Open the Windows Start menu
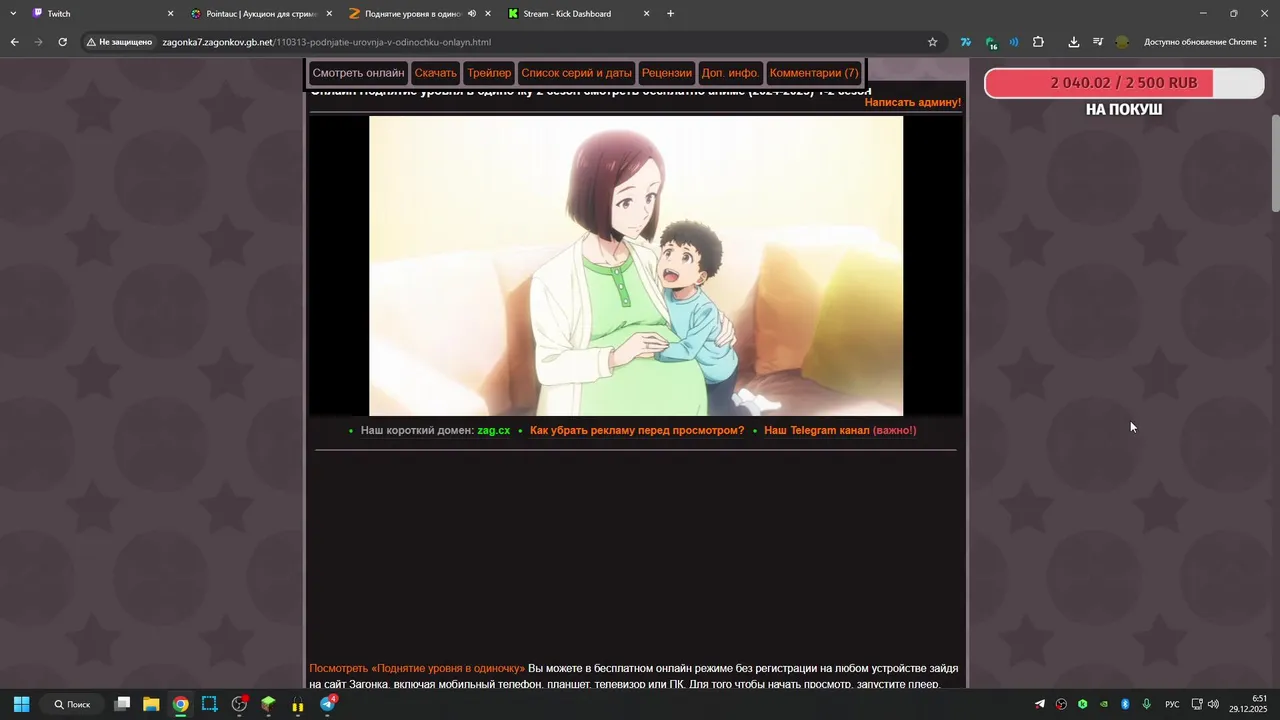 [x=21, y=704]
